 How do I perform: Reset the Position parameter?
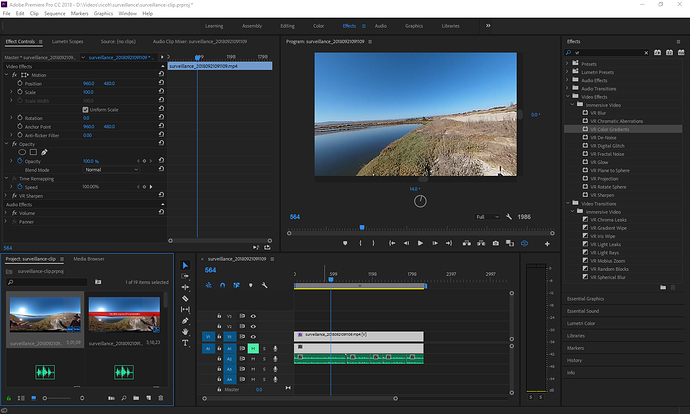pos(159,83)
